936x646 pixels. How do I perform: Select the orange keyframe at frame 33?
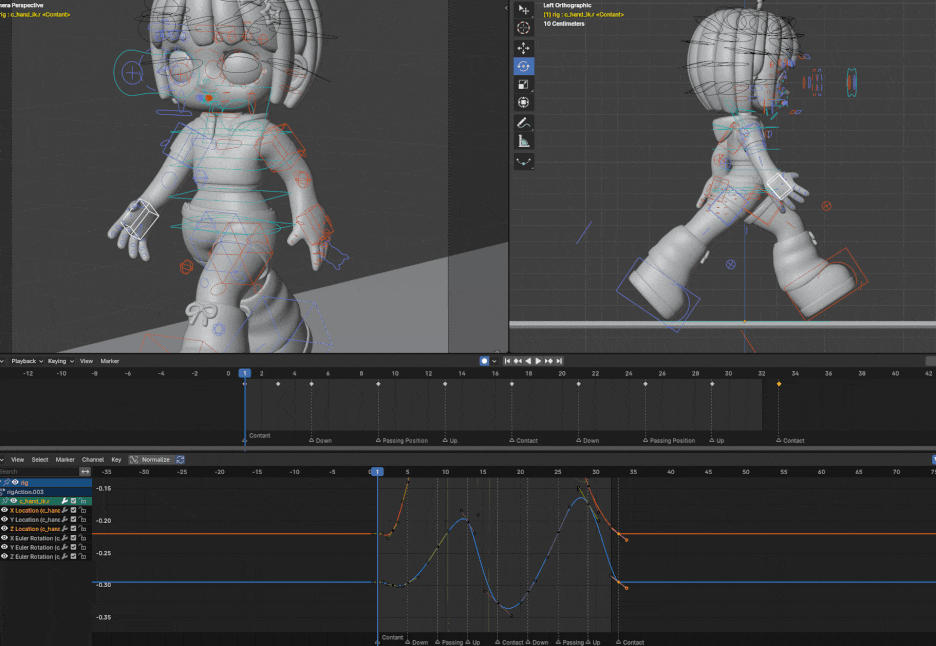pyautogui.click(x=779, y=384)
